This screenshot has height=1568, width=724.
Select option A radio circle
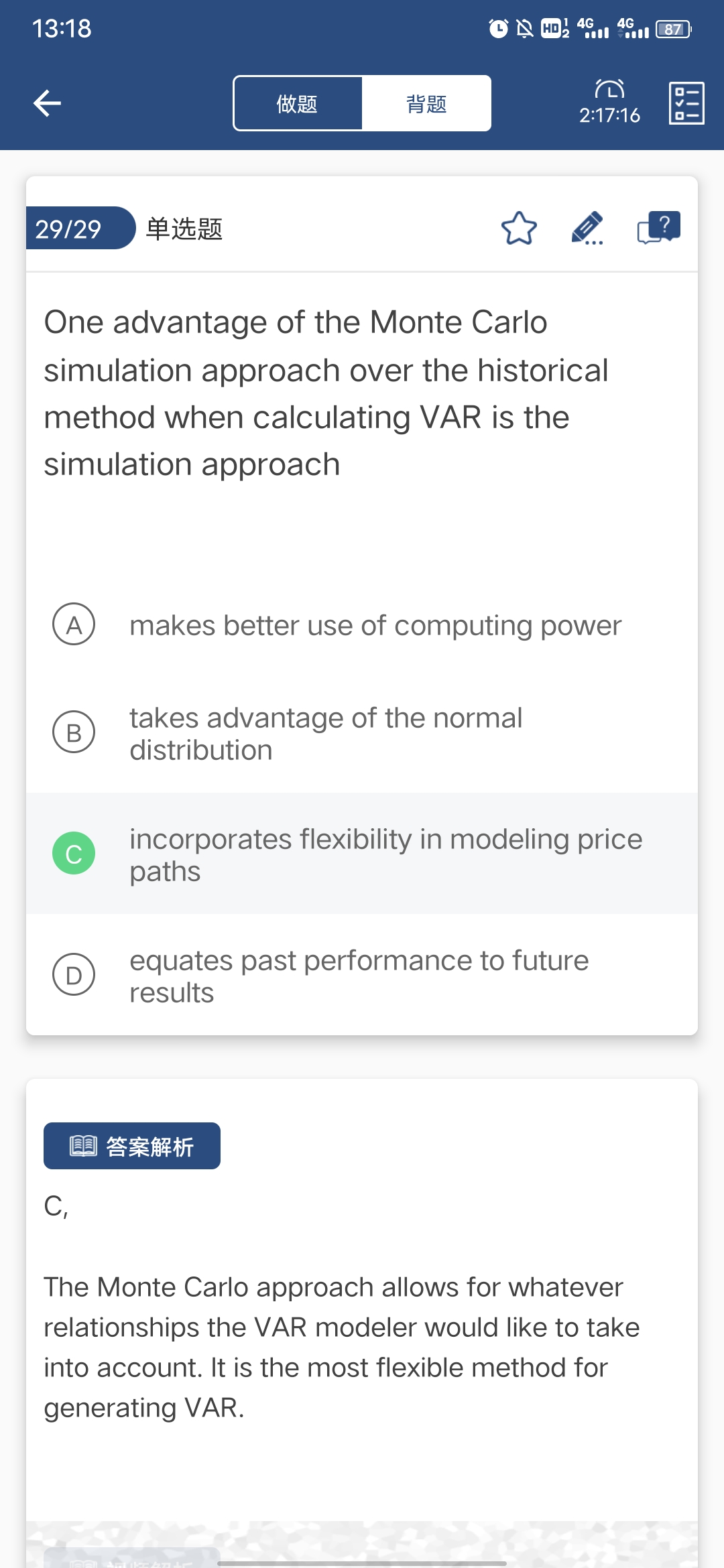(74, 625)
